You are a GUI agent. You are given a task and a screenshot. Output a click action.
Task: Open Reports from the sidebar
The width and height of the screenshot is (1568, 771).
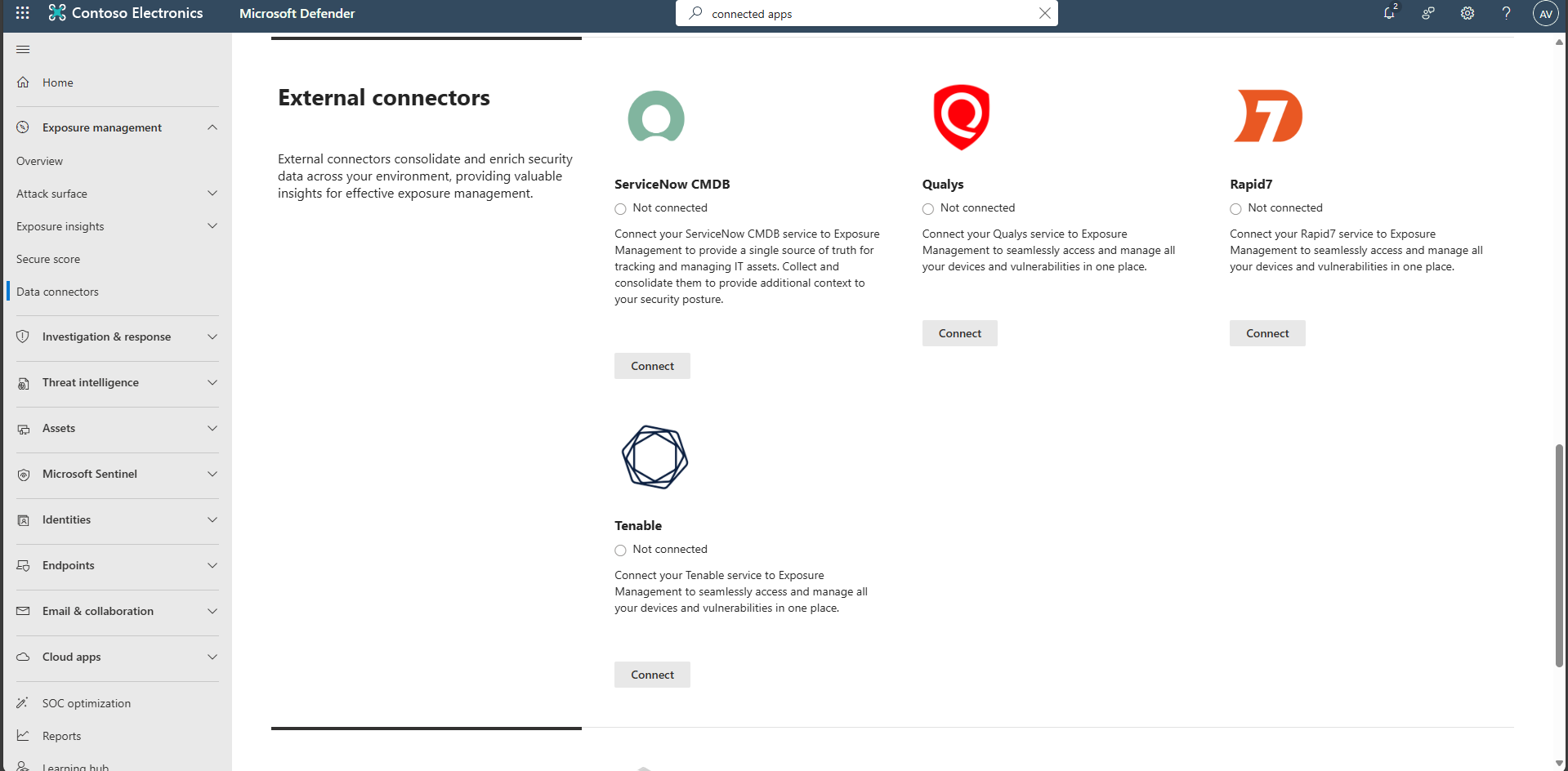click(x=62, y=736)
